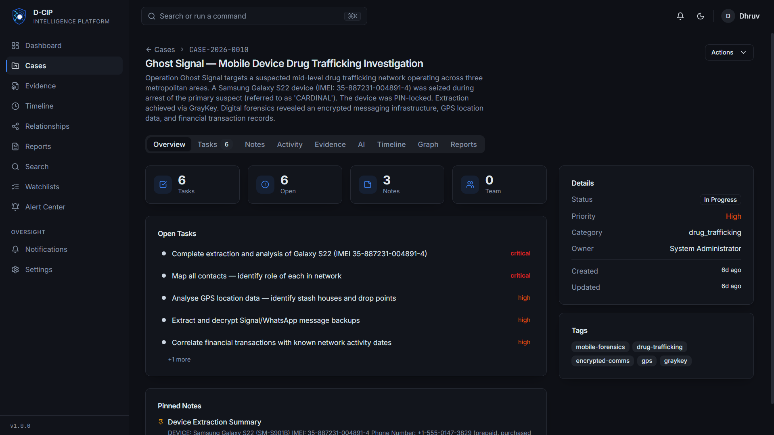The image size is (774, 435).
Task: Click the graykey tag
Action: 675,361
